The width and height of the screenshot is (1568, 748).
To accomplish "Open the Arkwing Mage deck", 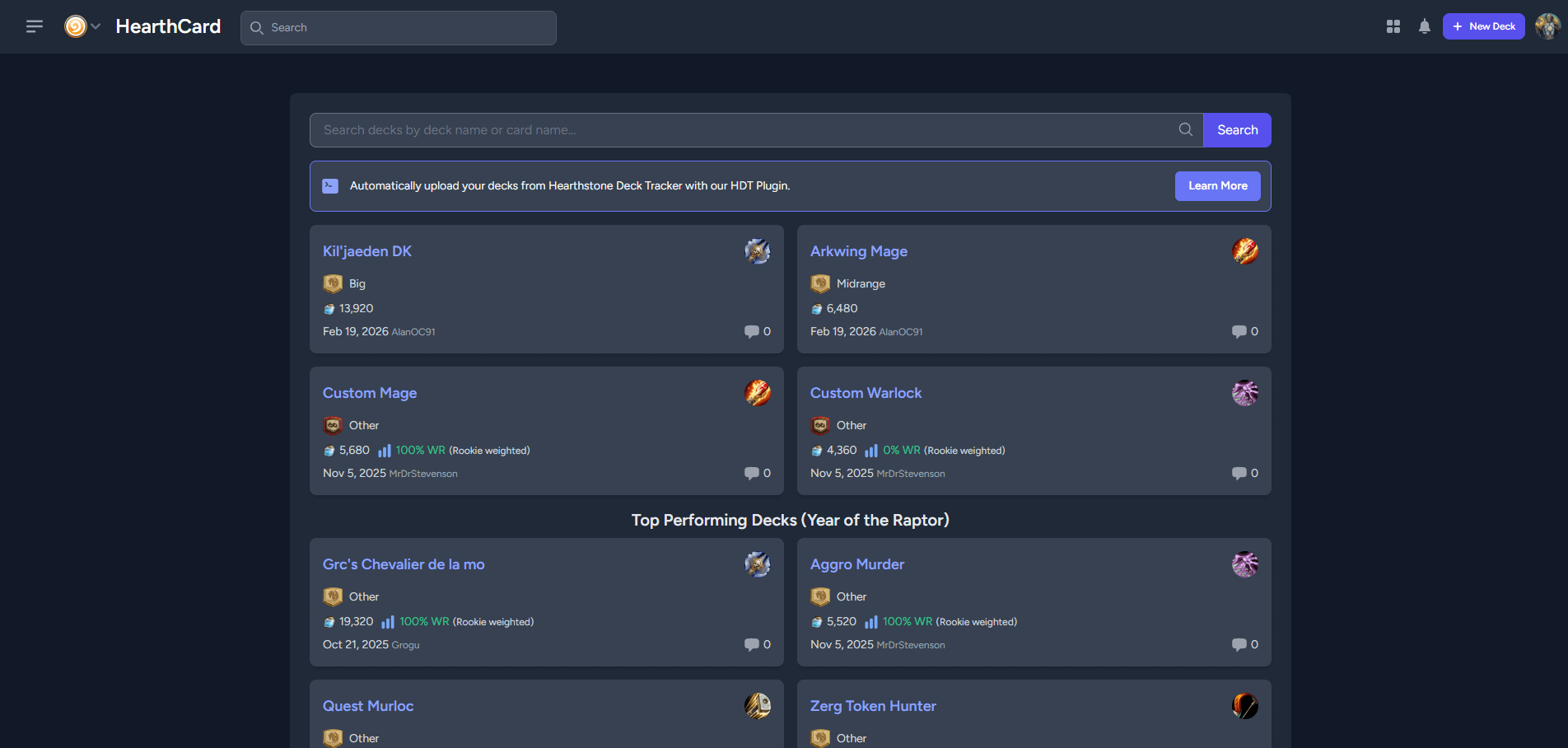I will [x=858, y=251].
